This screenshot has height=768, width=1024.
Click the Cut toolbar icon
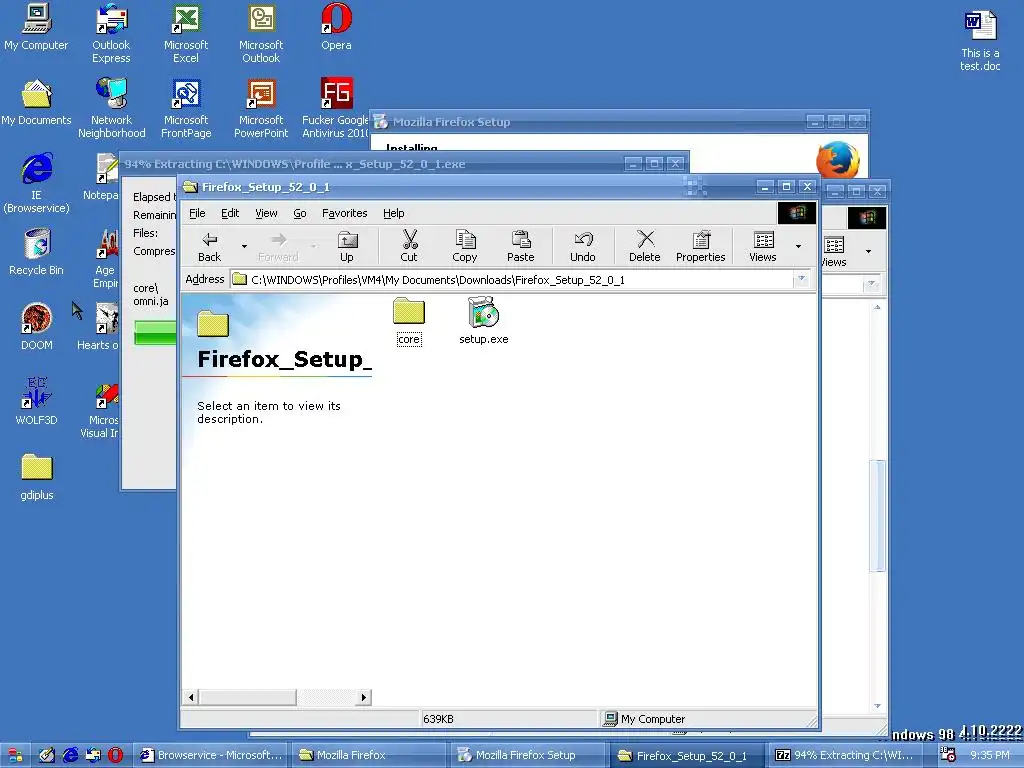coord(409,246)
